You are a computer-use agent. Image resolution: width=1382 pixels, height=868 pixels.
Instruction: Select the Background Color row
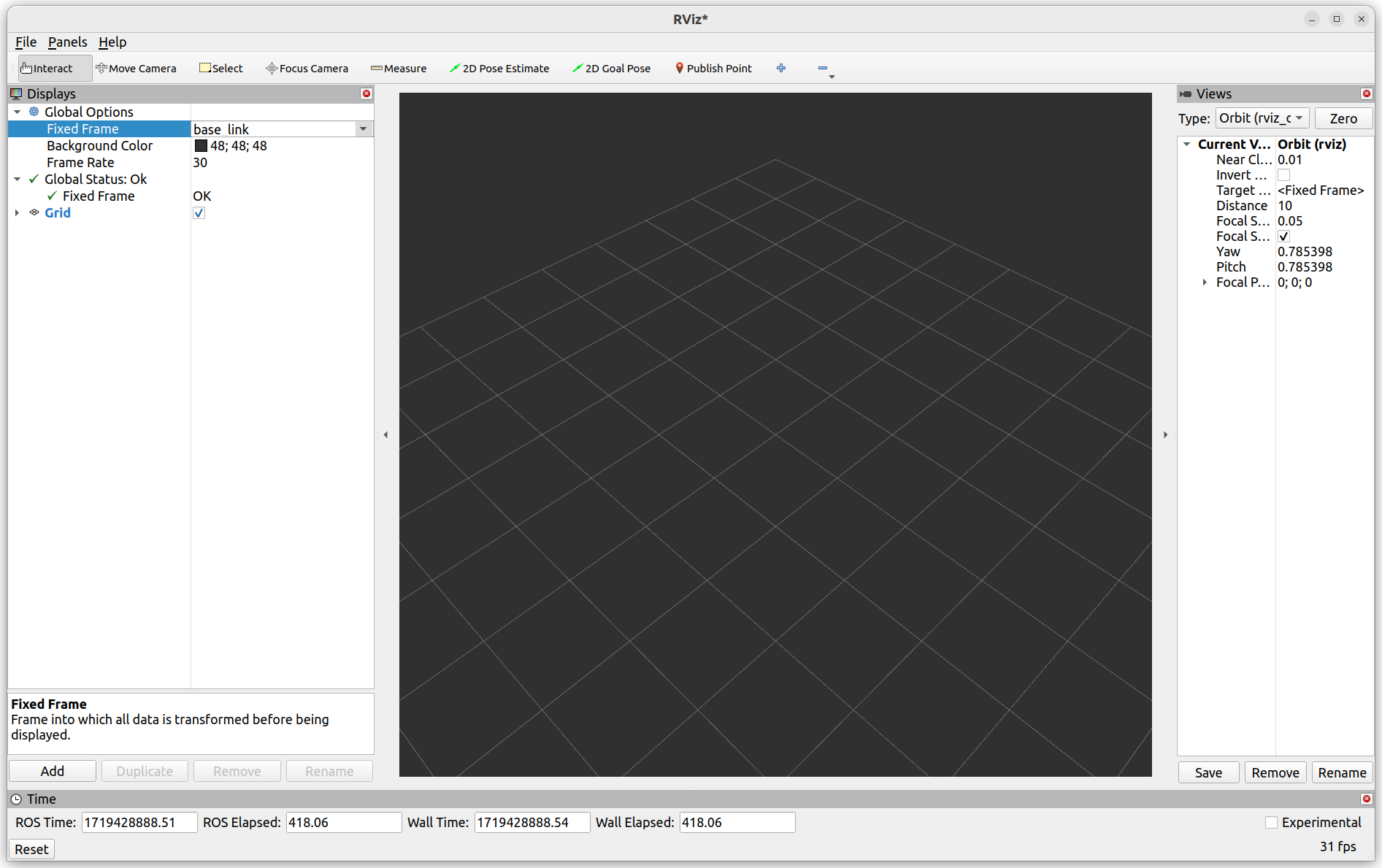point(191,146)
